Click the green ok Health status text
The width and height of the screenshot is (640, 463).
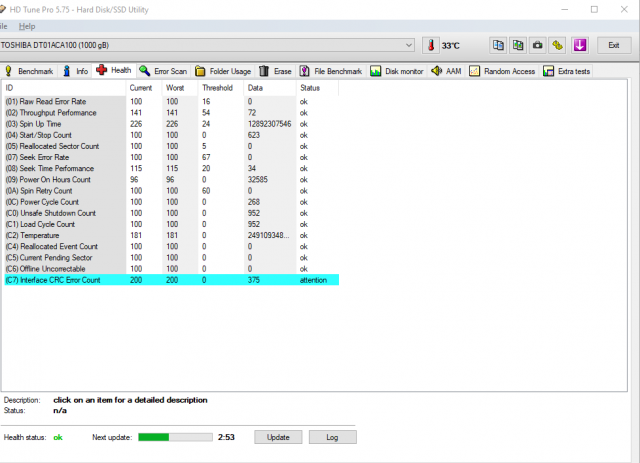58,437
